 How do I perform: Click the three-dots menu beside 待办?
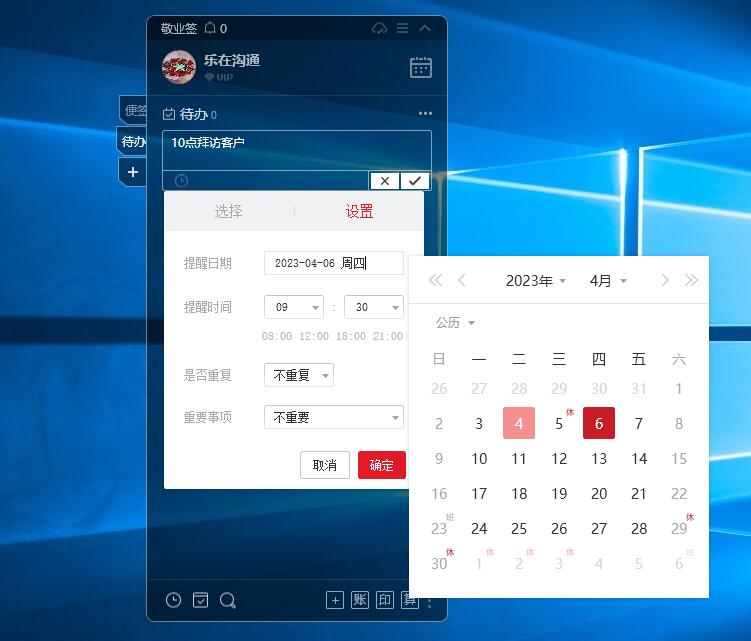(425, 114)
